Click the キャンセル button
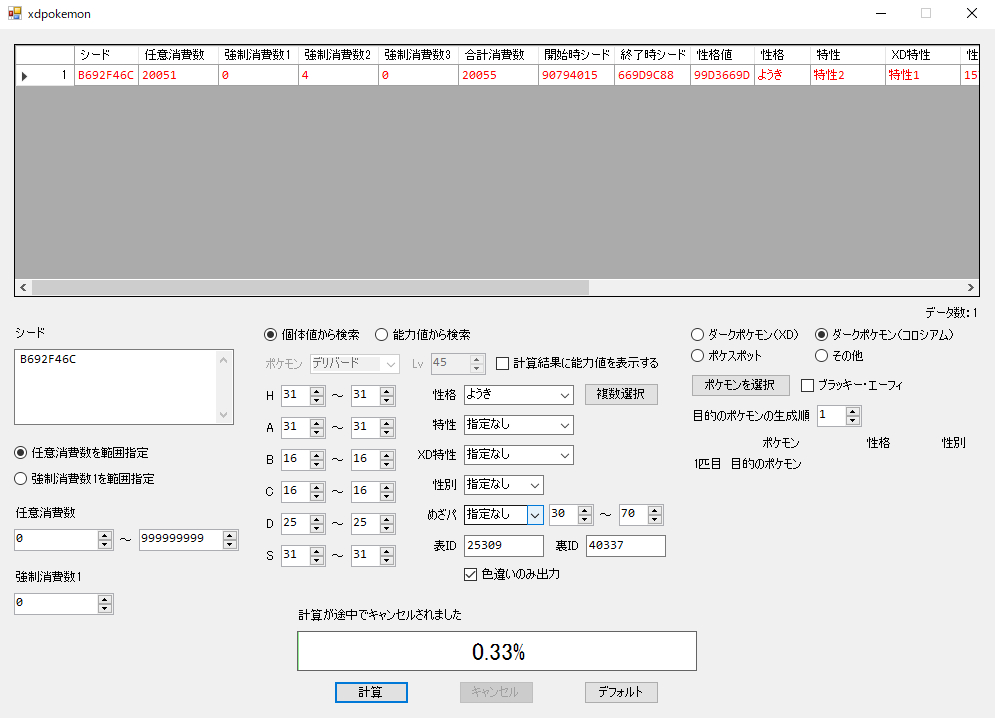Image resolution: width=995 pixels, height=718 pixels. pos(496,692)
